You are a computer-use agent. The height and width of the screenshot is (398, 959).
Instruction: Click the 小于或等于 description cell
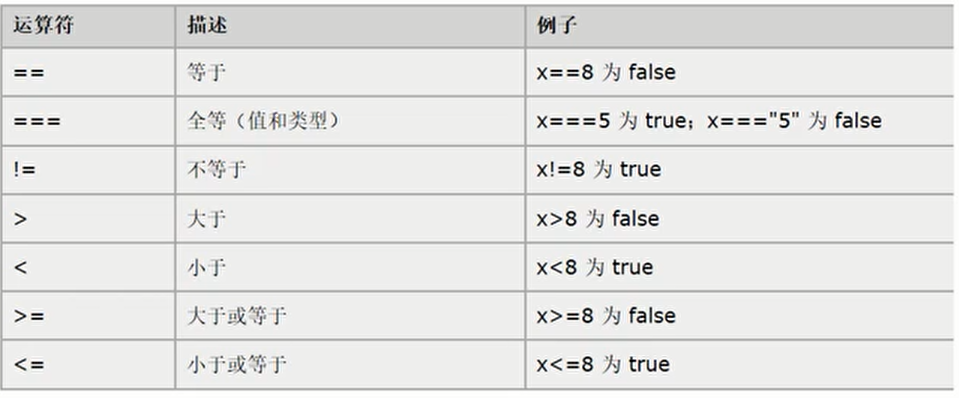(x=350, y=364)
